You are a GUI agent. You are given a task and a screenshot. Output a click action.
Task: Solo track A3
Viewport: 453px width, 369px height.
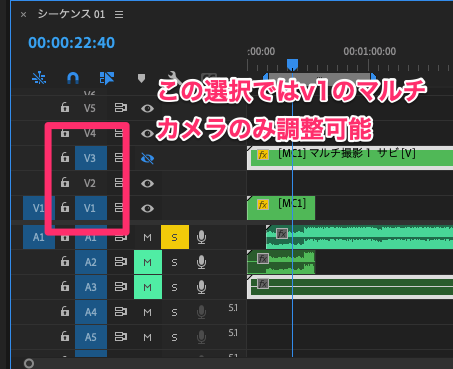tap(174, 287)
